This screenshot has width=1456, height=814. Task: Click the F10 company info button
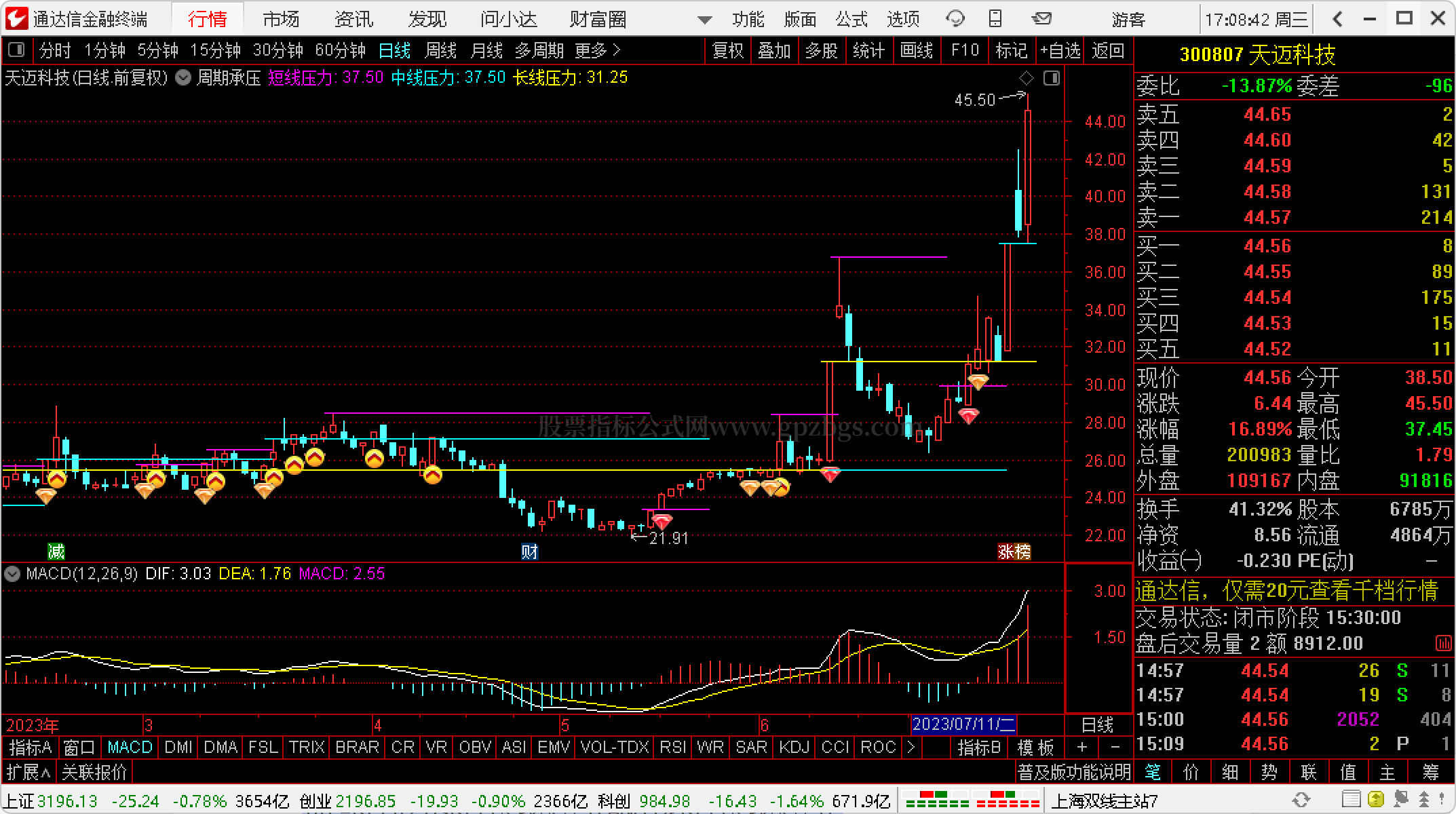pos(965,50)
